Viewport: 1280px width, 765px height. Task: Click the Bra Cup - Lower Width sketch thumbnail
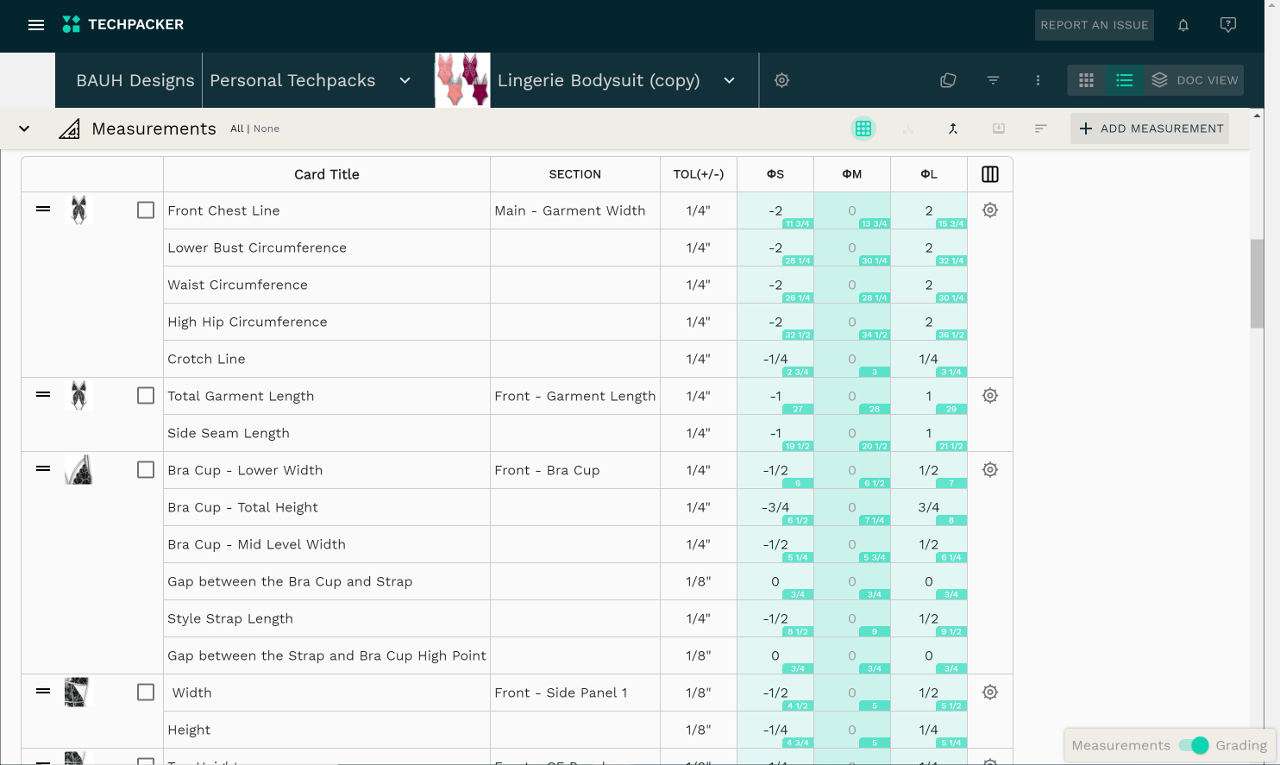(x=78, y=469)
